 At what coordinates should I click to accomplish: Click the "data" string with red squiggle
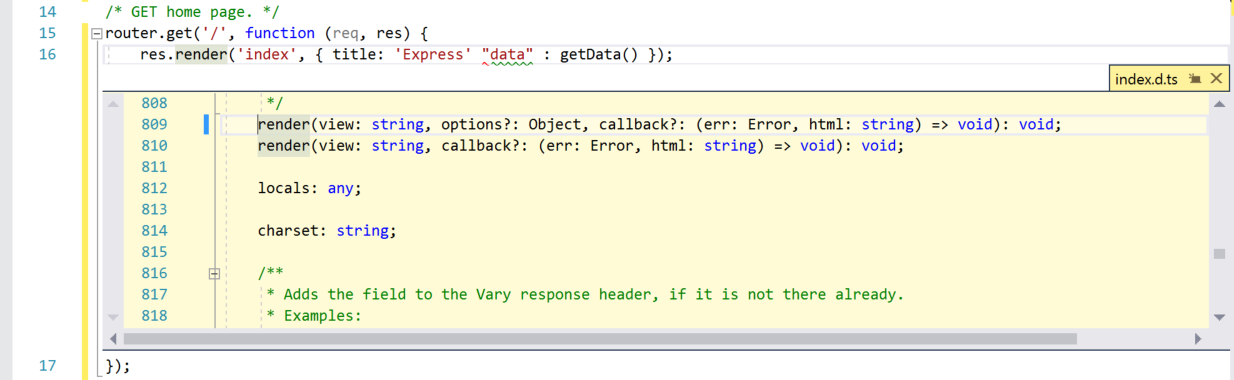pos(507,54)
